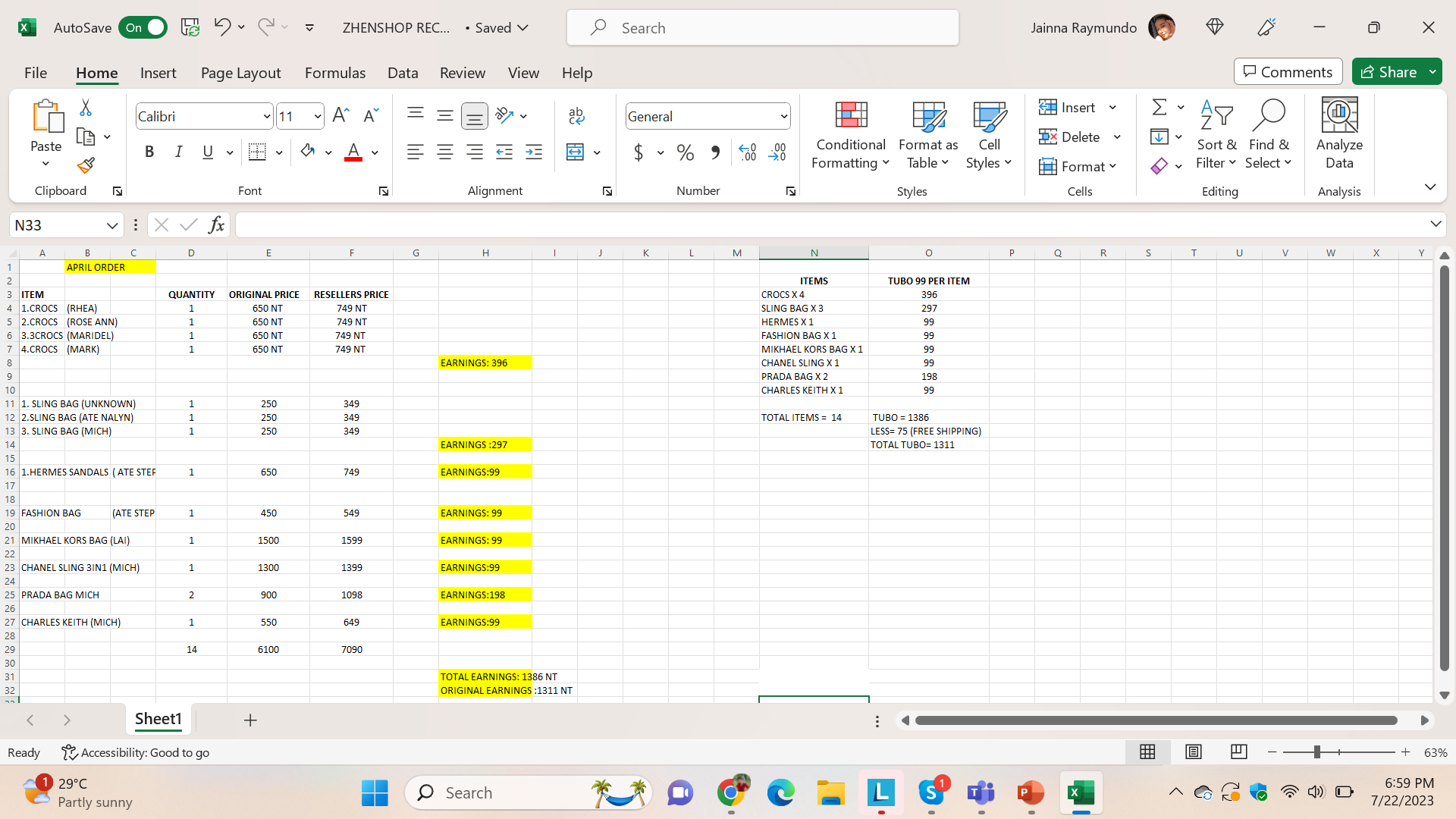Switch to Page Layout view in status bar
Viewport: 1456px width, 819px height.
[1194, 752]
